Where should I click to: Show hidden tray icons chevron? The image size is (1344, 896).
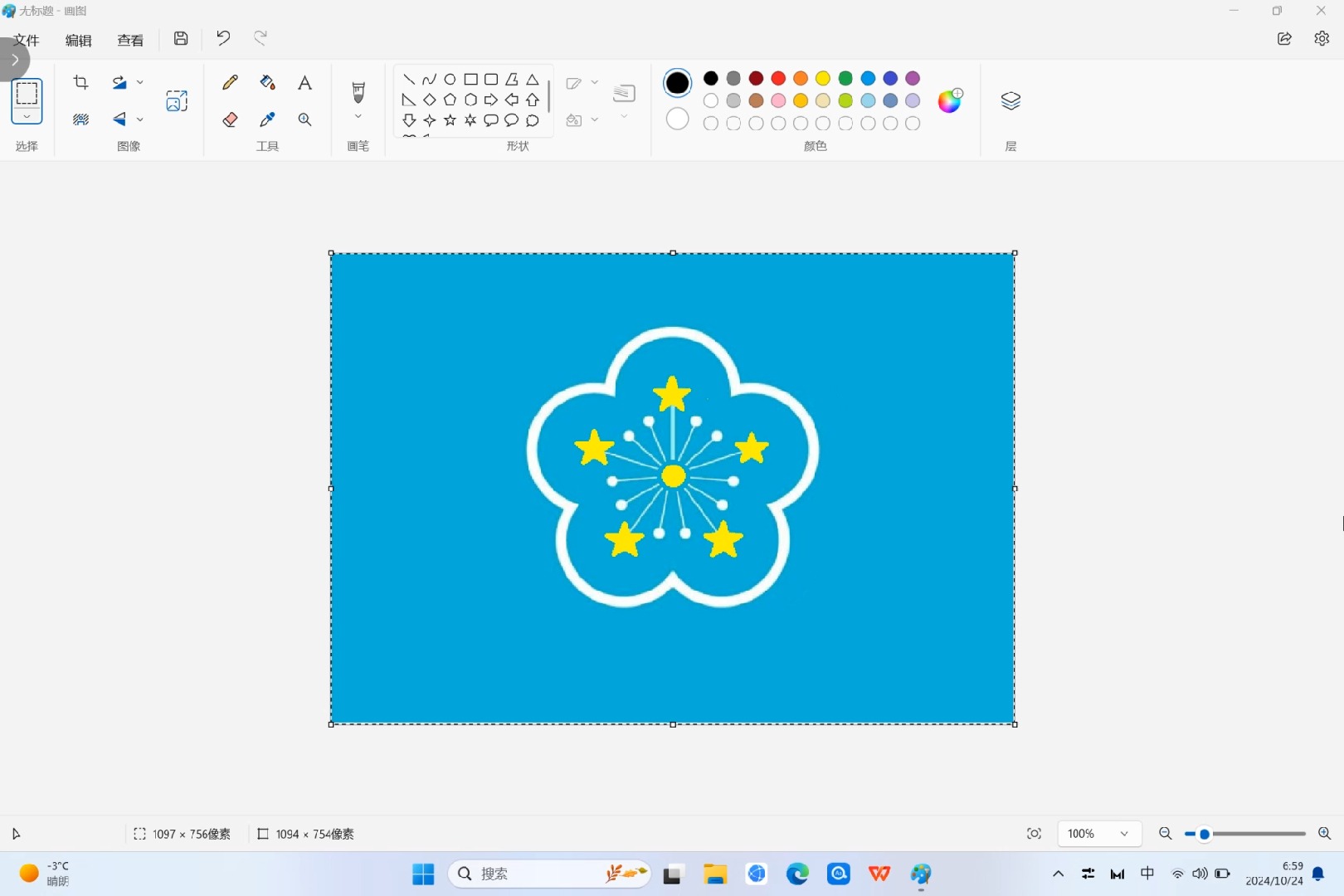(x=1058, y=874)
